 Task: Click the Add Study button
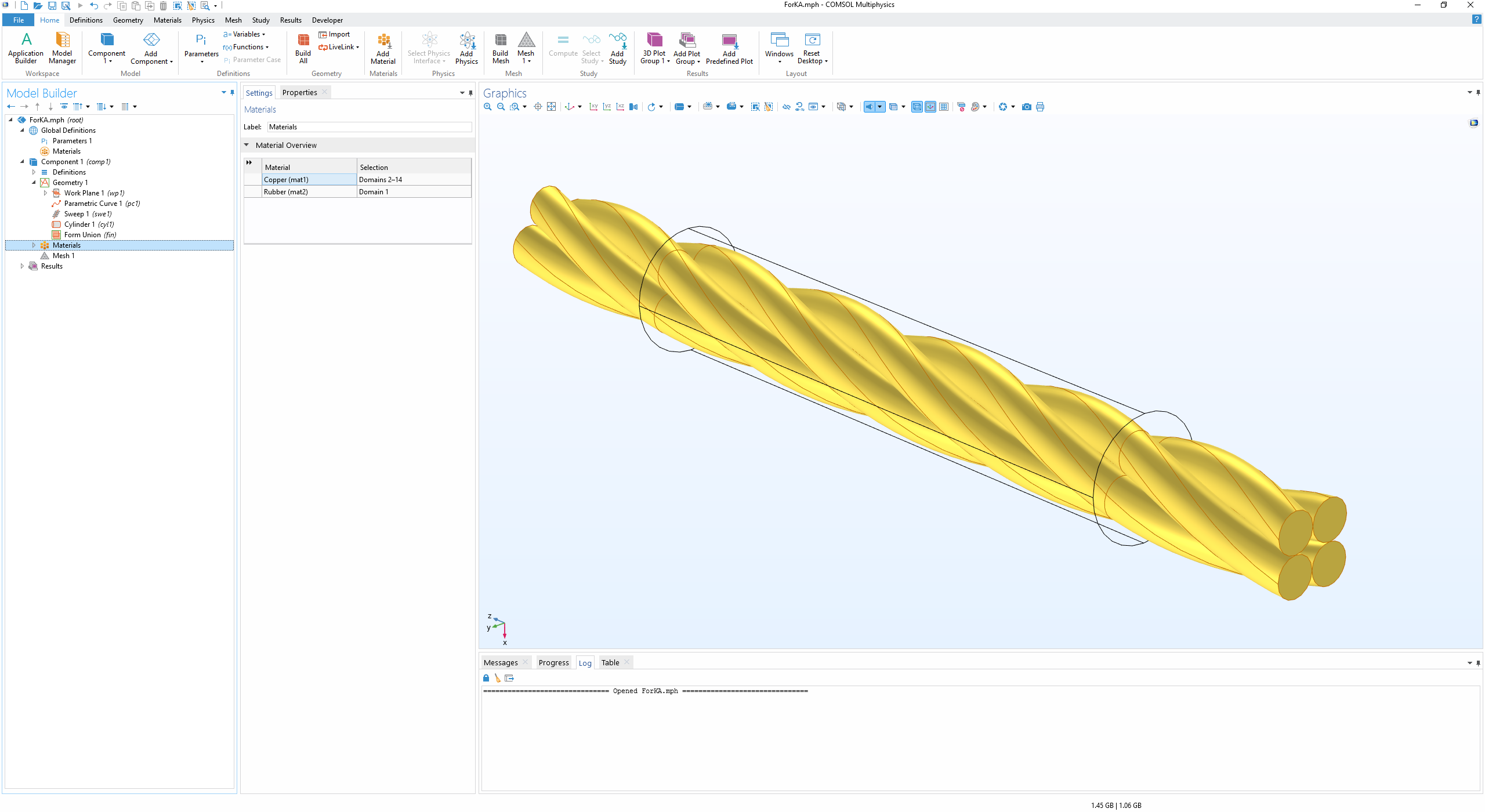pyautogui.click(x=617, y=48)
